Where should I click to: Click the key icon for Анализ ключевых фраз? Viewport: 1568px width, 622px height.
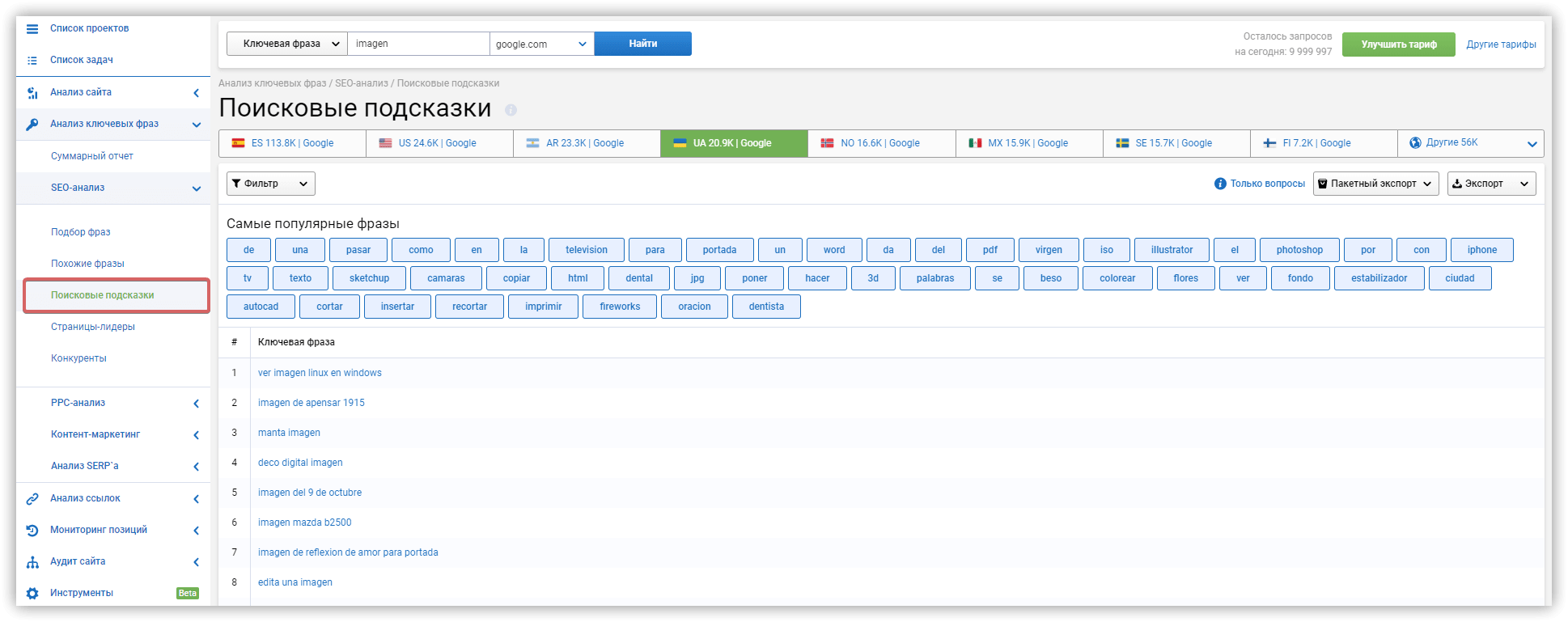tap(32, 125)
